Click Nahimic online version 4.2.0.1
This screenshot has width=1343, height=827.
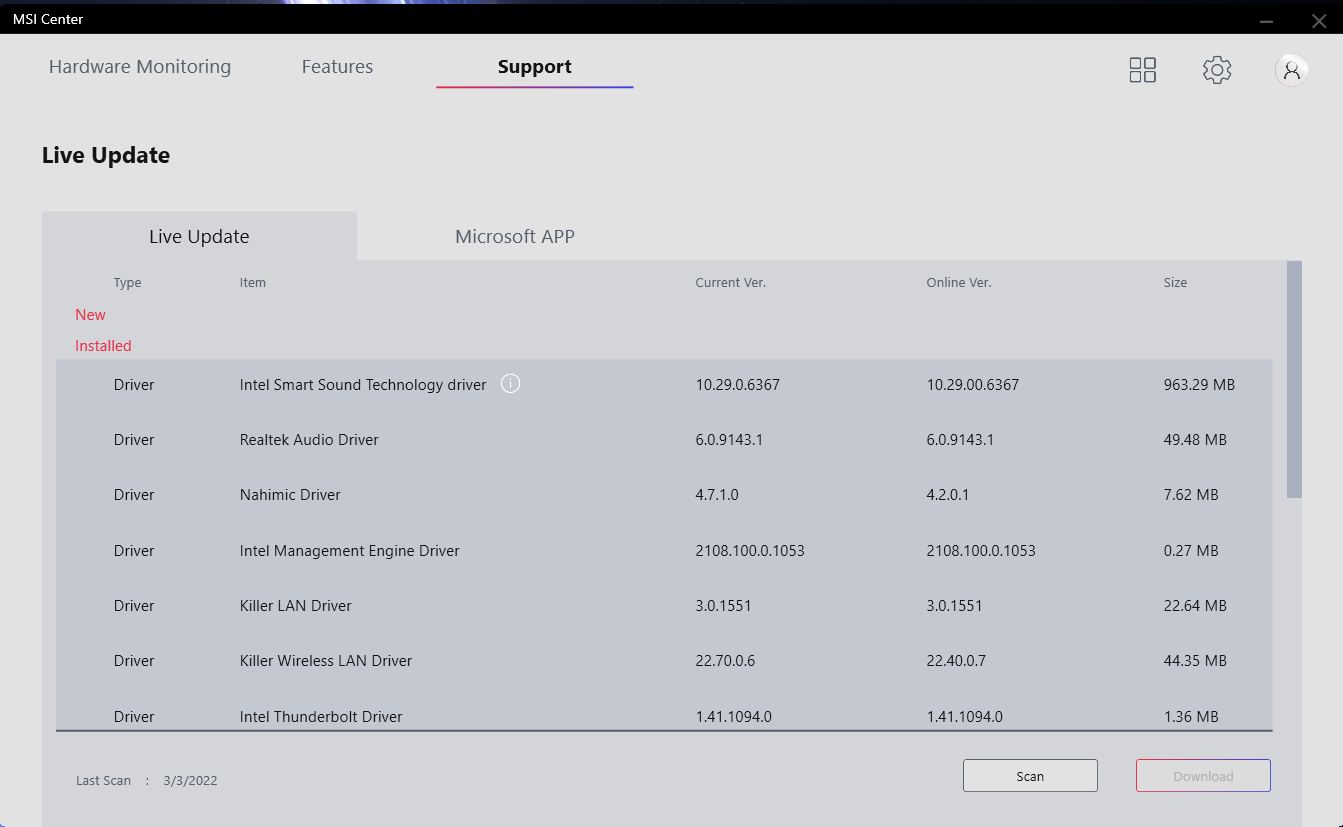(948, 495)
